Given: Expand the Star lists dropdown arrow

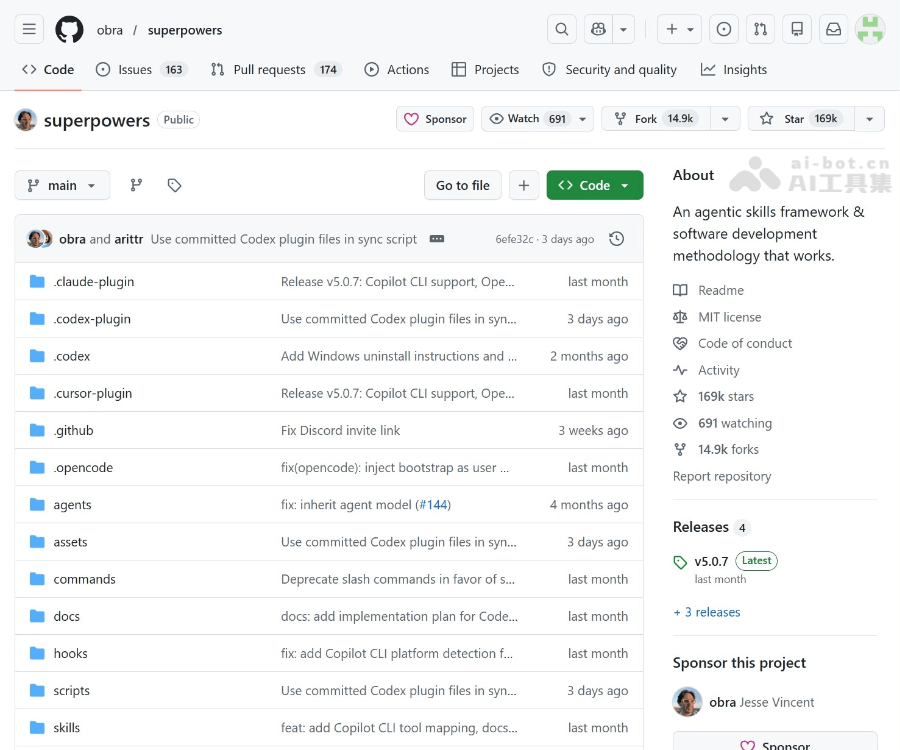Looking at the screenshot, I should click(x=870, y=119).
